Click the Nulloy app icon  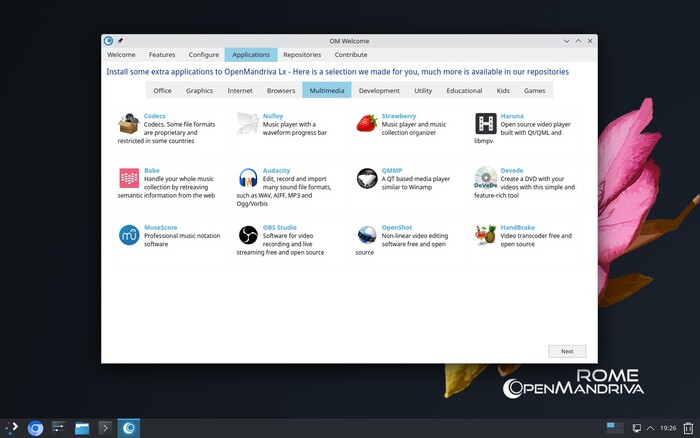pos(248,124)
